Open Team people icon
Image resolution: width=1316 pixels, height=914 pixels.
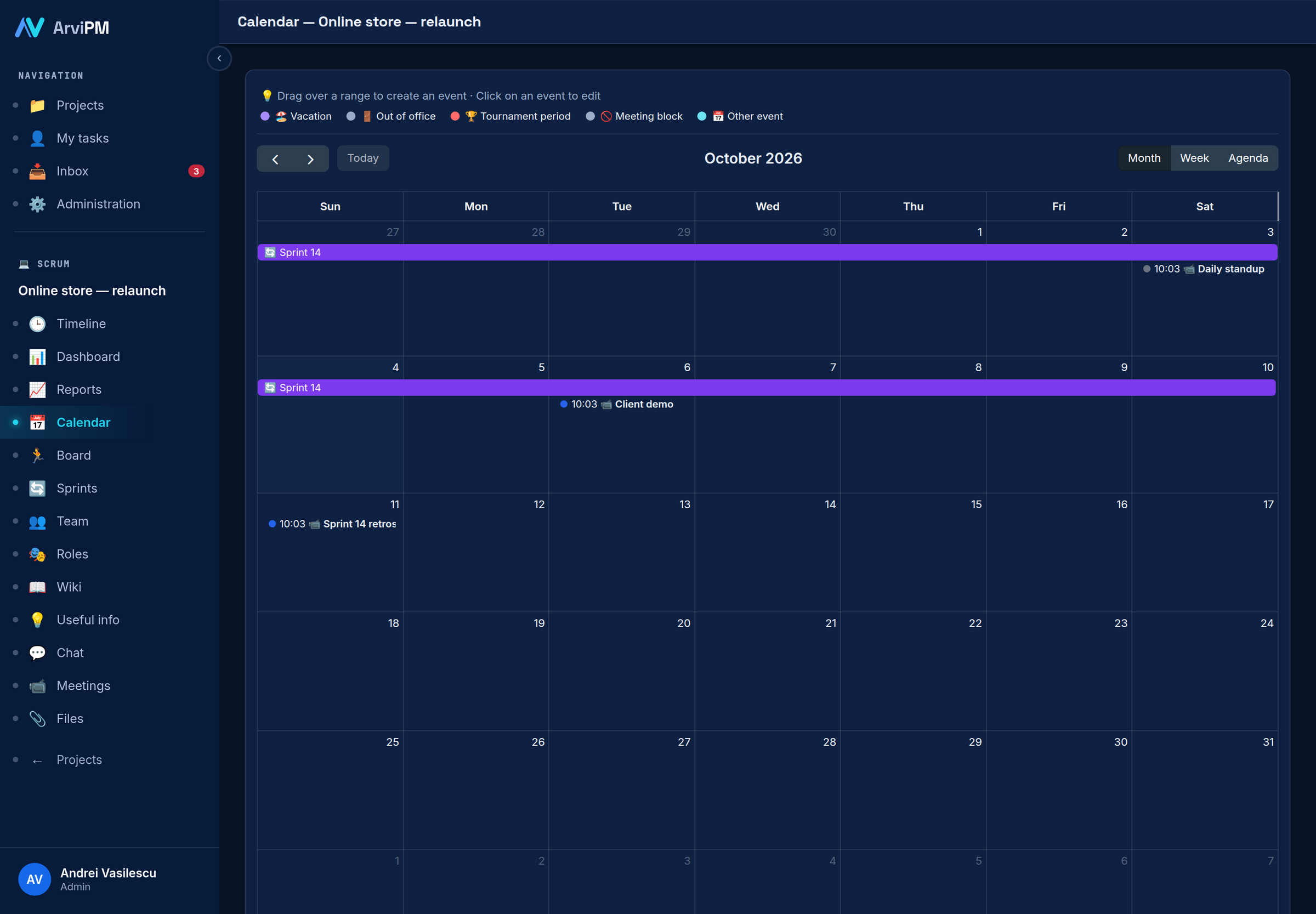[37, 521]
